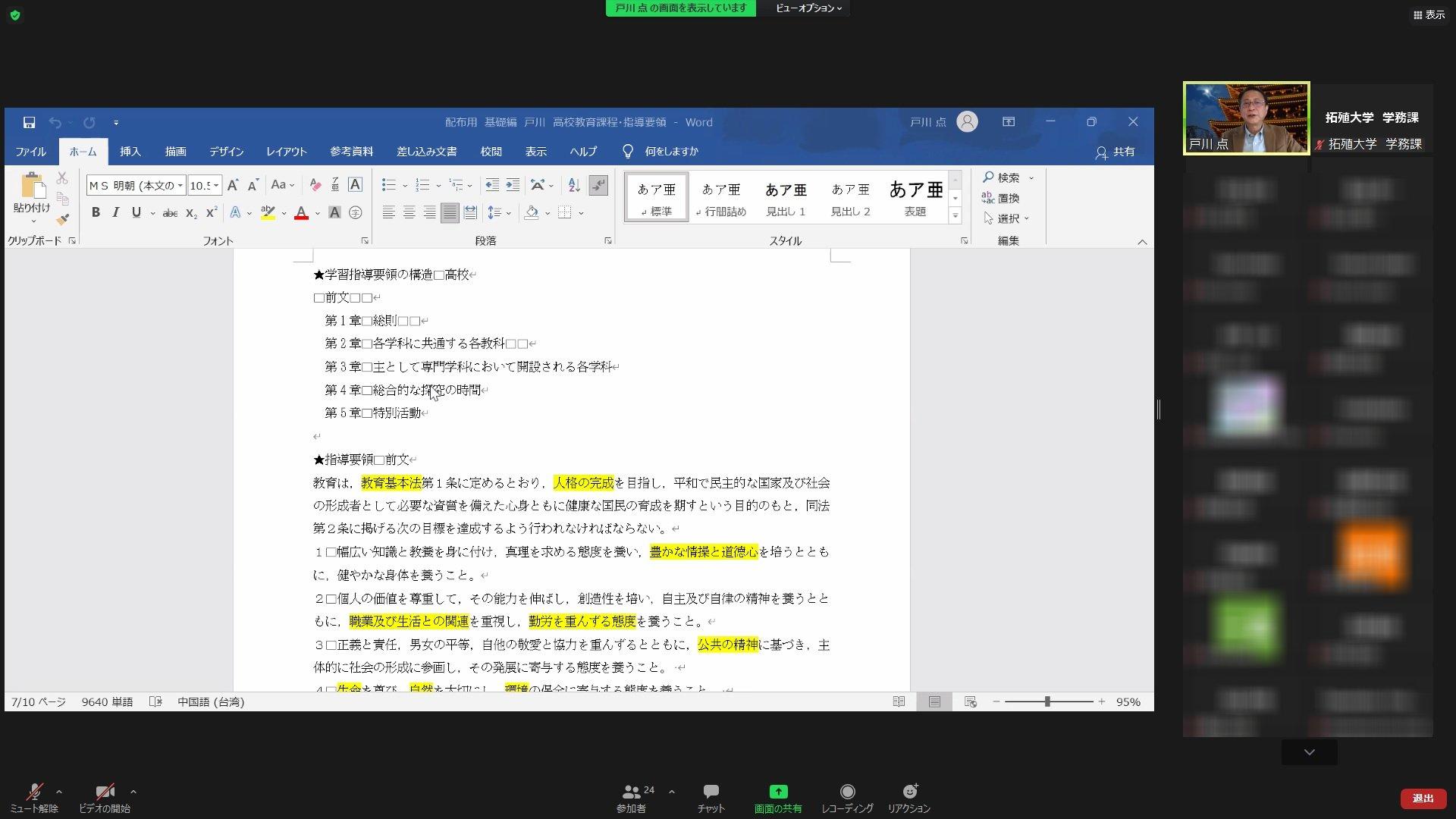Apply red font color button
The image size is (1456, 819).
pyautogui.click(x=301, y=213)
